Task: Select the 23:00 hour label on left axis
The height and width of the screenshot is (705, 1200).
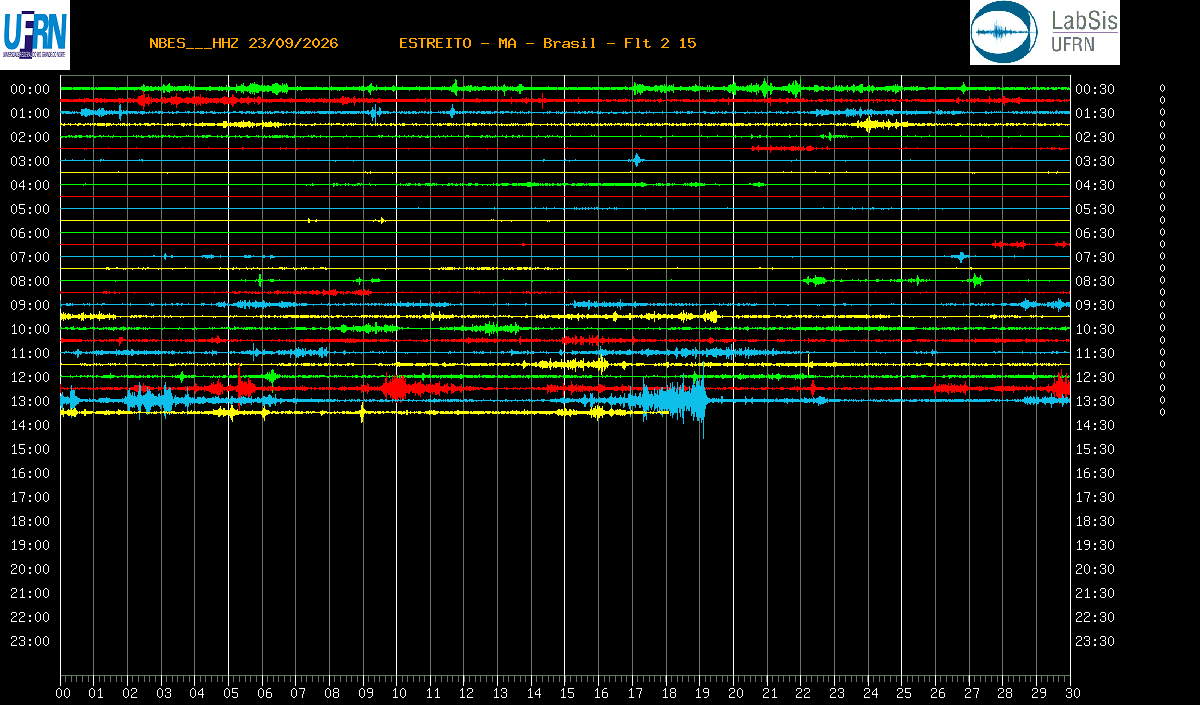Action: tap(30, 641)
